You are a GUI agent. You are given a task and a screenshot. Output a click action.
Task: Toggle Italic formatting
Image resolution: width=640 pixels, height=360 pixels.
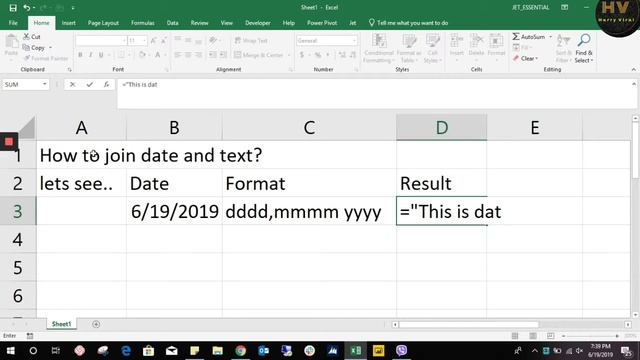coord(90,55)
